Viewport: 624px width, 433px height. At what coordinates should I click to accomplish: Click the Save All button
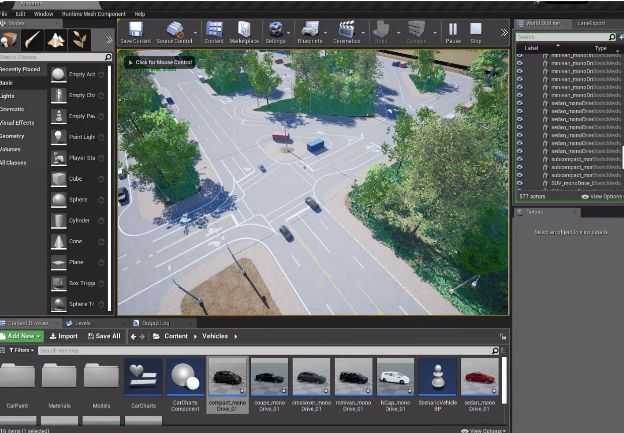102,336
